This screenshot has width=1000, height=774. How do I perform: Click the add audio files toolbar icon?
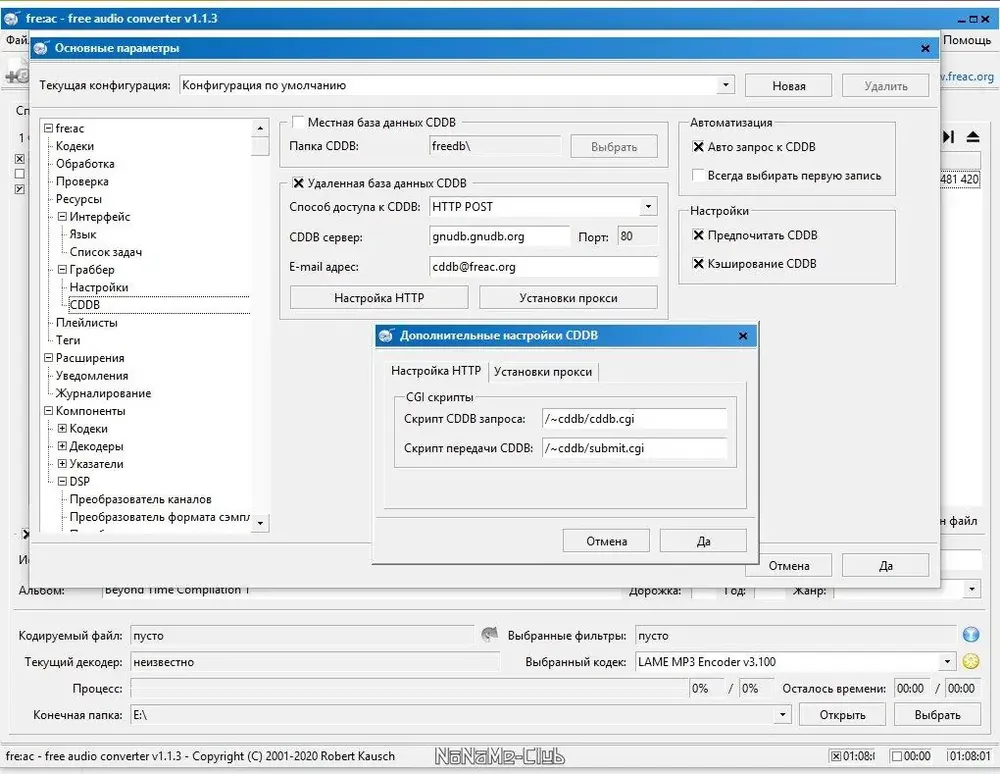(x=17, y=76)
